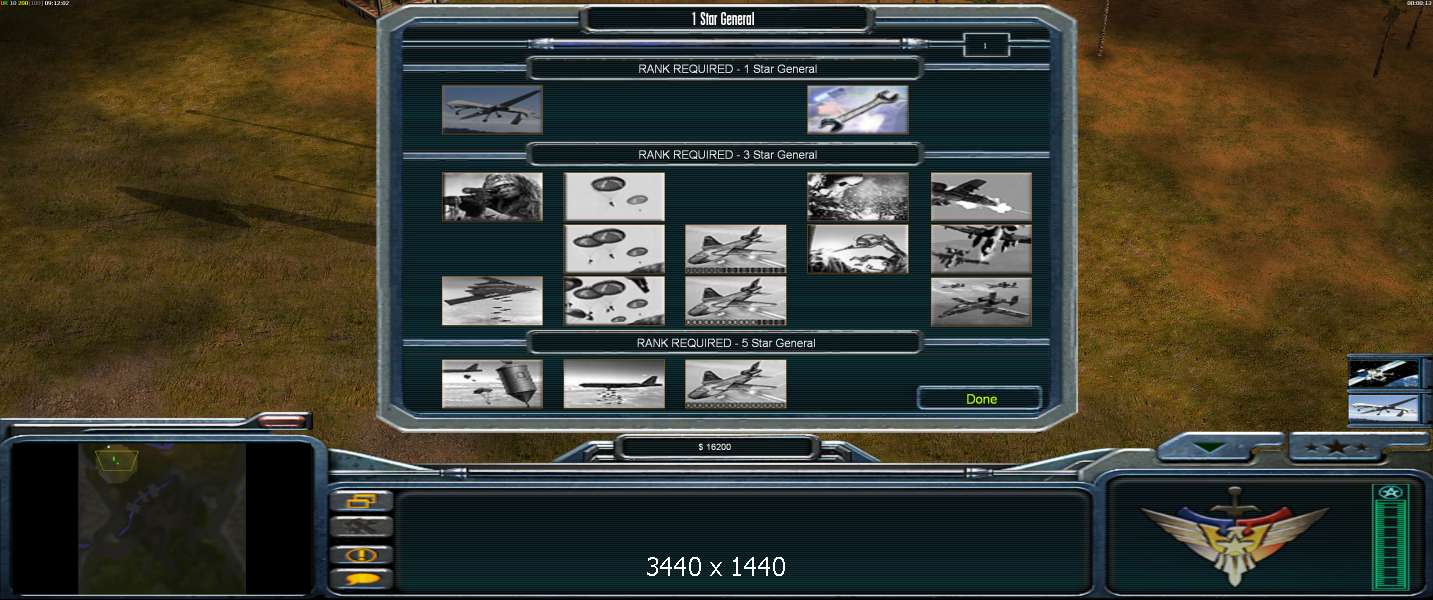Viewport: 1433px width, 600px height.
Task: Choose the single A-10 strike firing missile
Action: coord(981,197)
